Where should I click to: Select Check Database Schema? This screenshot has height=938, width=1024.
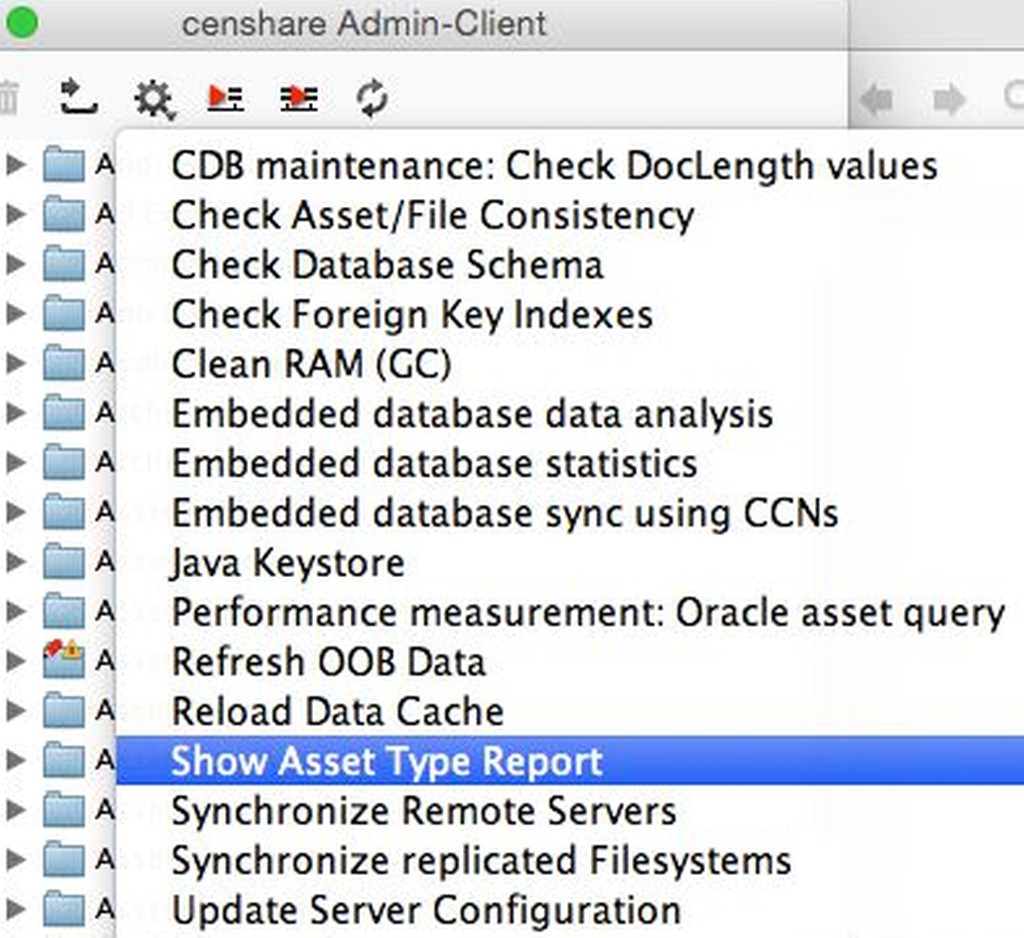[387, 265]
